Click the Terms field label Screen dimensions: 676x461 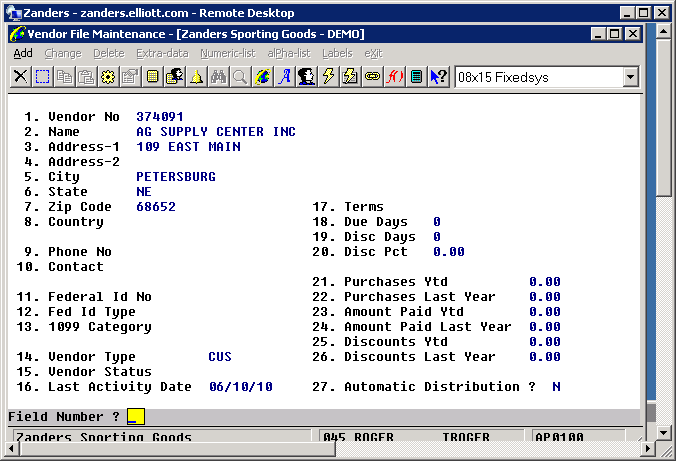click(x=363, y=207)
